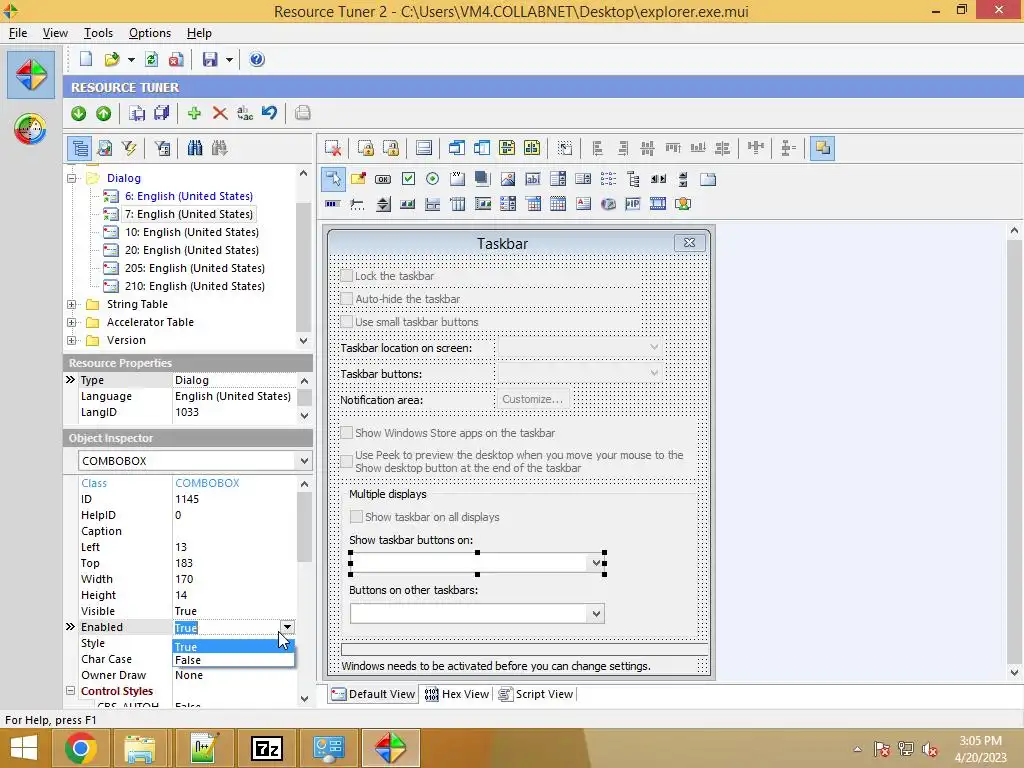Viewport: 1024px width, 768px height.
Task: Select the IP address control tool
Action: [633, 204]
